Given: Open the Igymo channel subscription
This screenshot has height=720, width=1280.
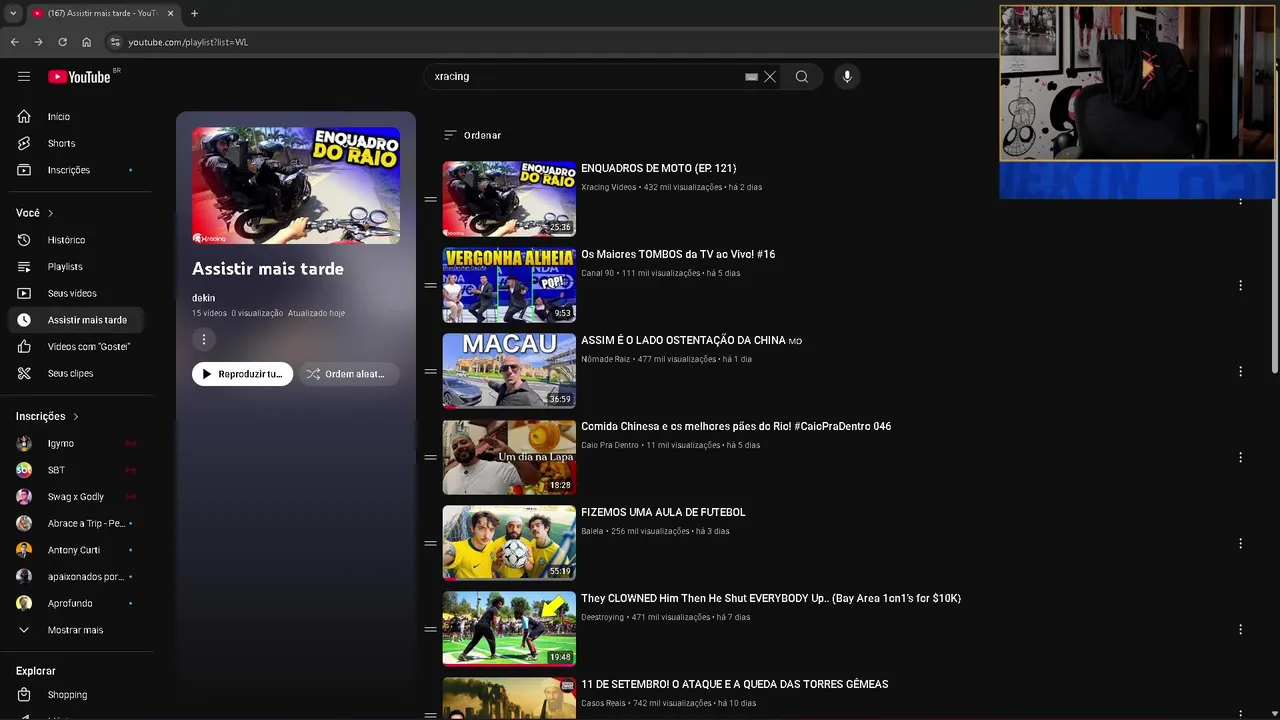Looking at the screenshot, I should [x=77, y=443].
